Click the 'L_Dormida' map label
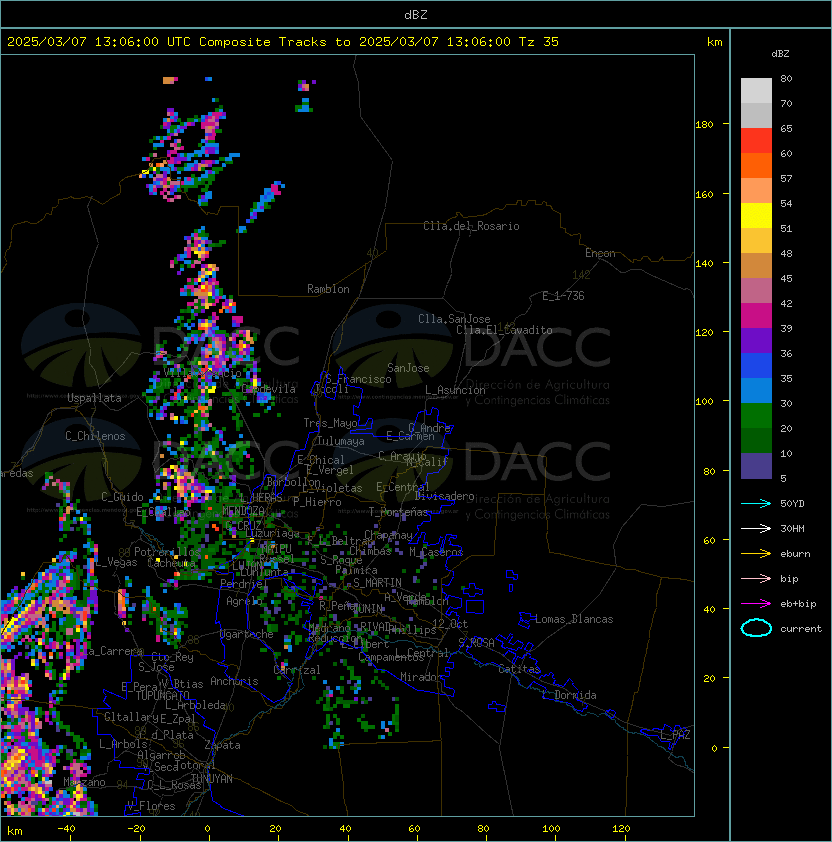The height and width of the screenshot is (842, 832). (x=569, y=695)
